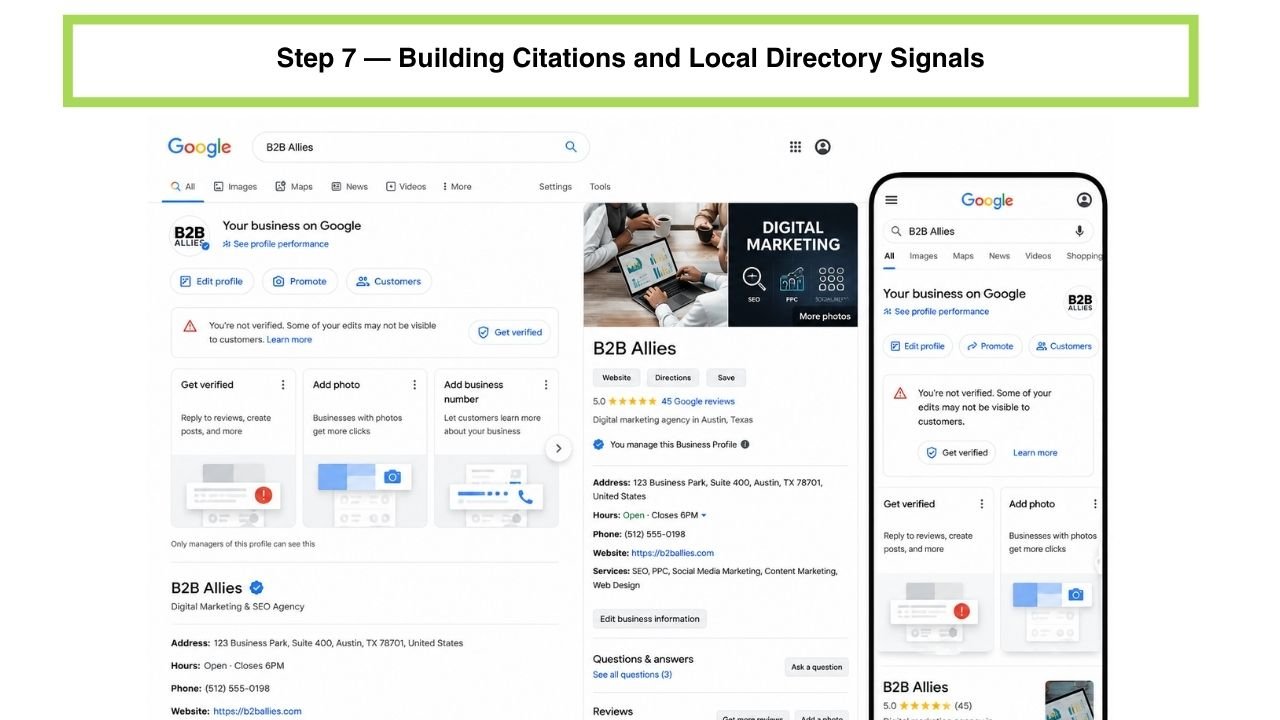Click the 'Directions' button in the knowledge panel
Image resolution: width=1280 pixels, height=720 pixels.
pos(673,378)
